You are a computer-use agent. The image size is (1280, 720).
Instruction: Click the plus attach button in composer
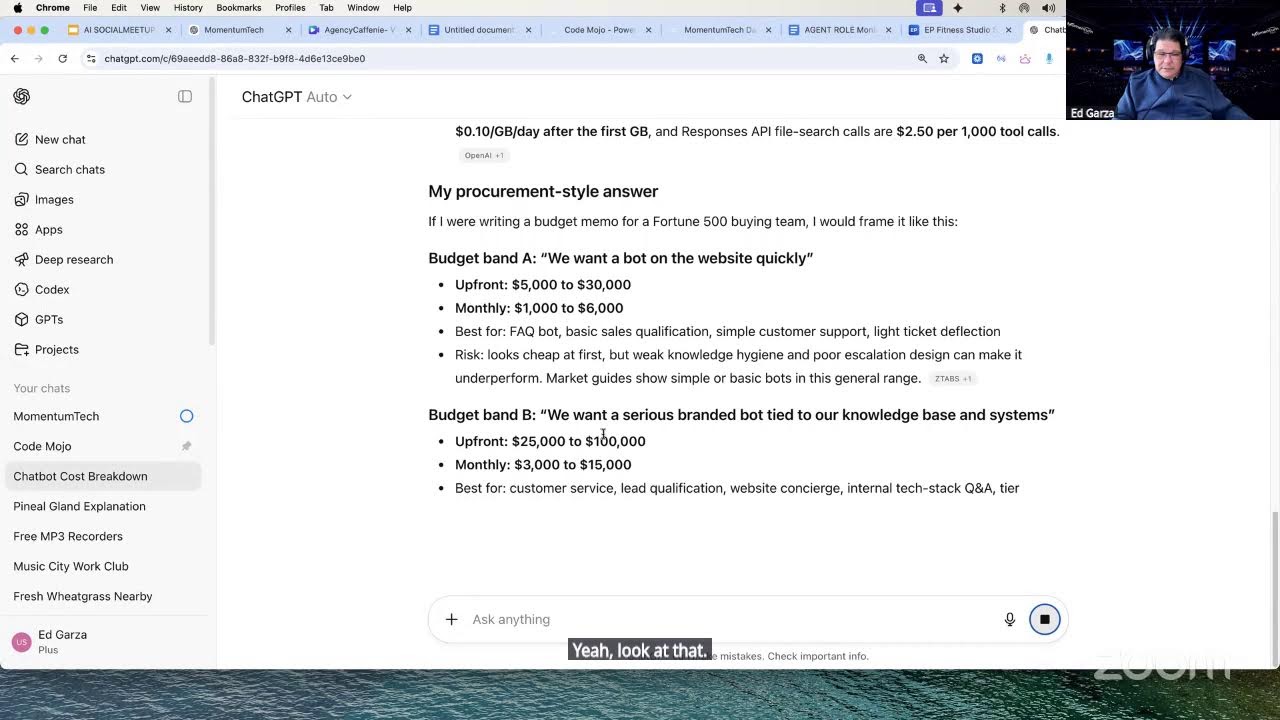[x=451, y=619]
